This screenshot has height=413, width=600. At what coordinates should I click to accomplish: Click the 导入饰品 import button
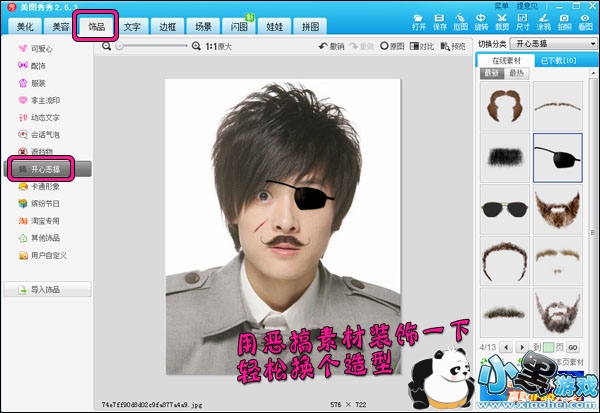point(46,291)
